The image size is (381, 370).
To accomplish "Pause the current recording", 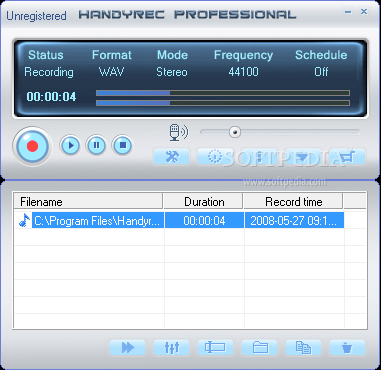I will point(96,145).
